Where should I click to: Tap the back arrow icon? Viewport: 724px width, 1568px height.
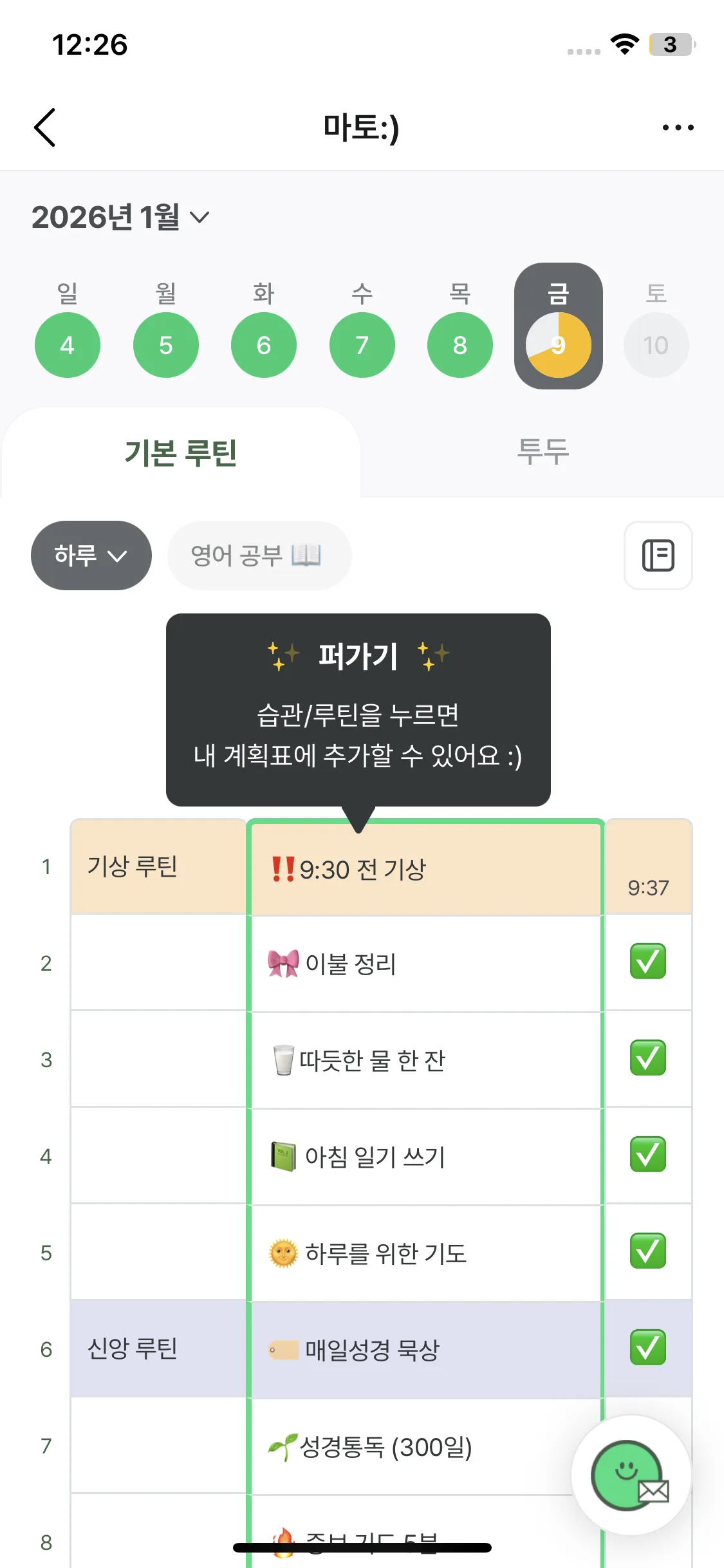(45, 127)
